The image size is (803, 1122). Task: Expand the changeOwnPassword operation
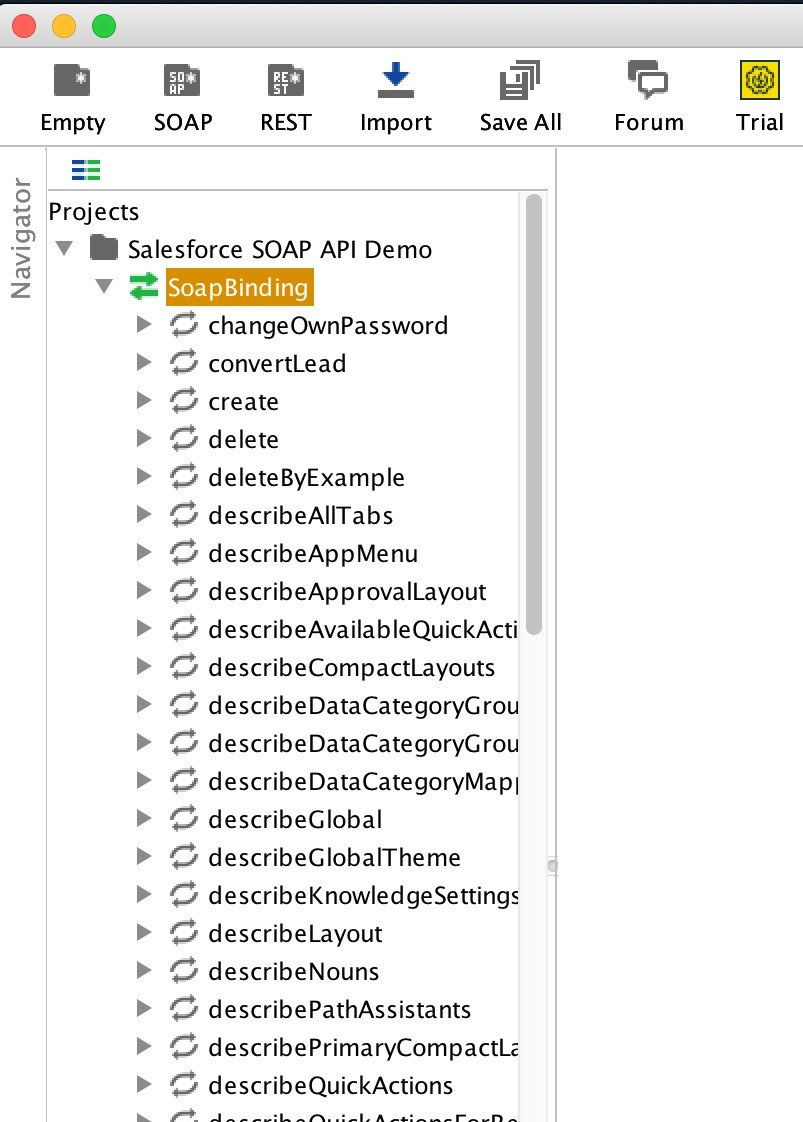(x=143, y=325)
